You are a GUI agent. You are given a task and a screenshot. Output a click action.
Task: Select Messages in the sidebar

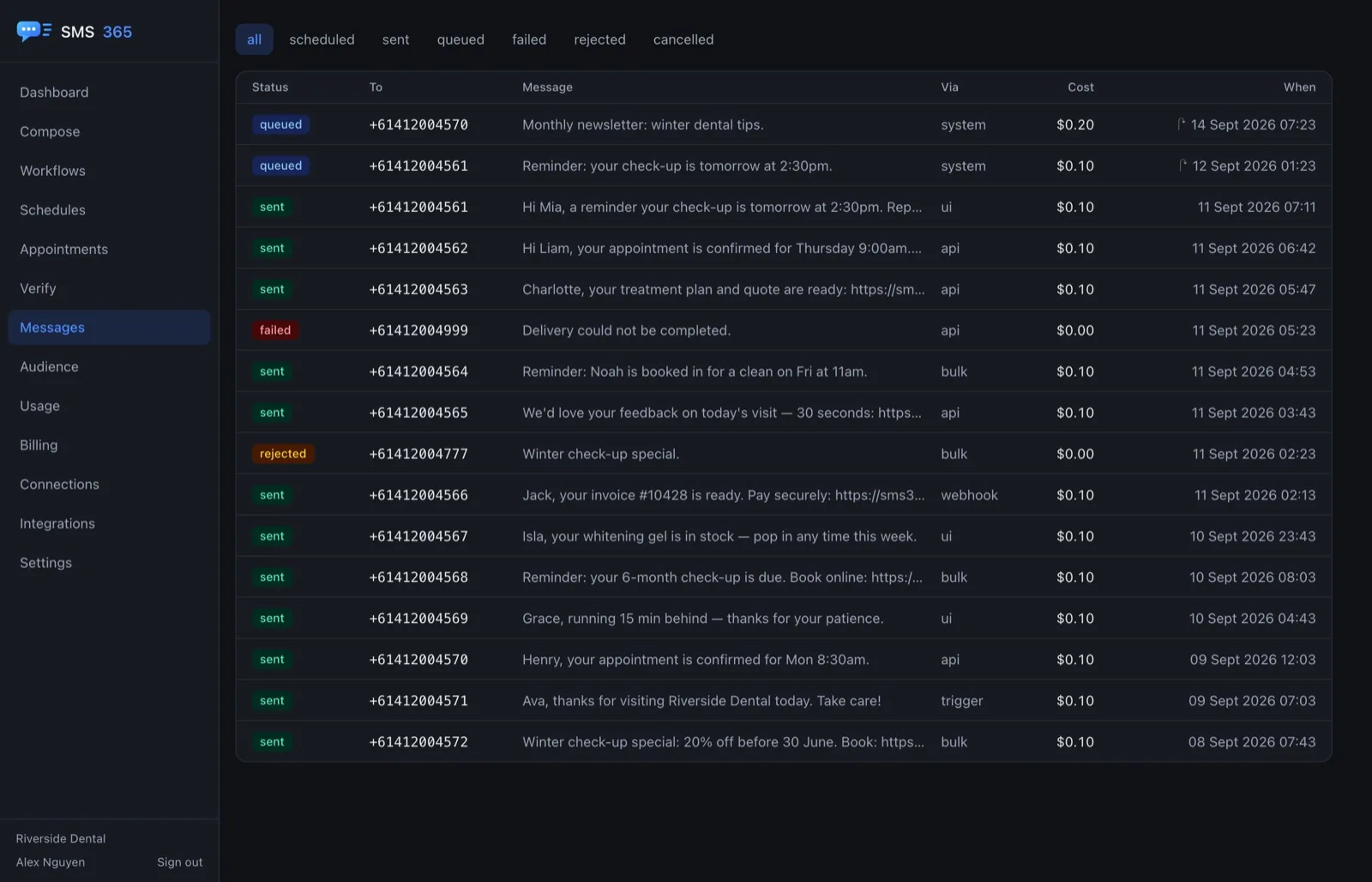[x=109, y=328]
